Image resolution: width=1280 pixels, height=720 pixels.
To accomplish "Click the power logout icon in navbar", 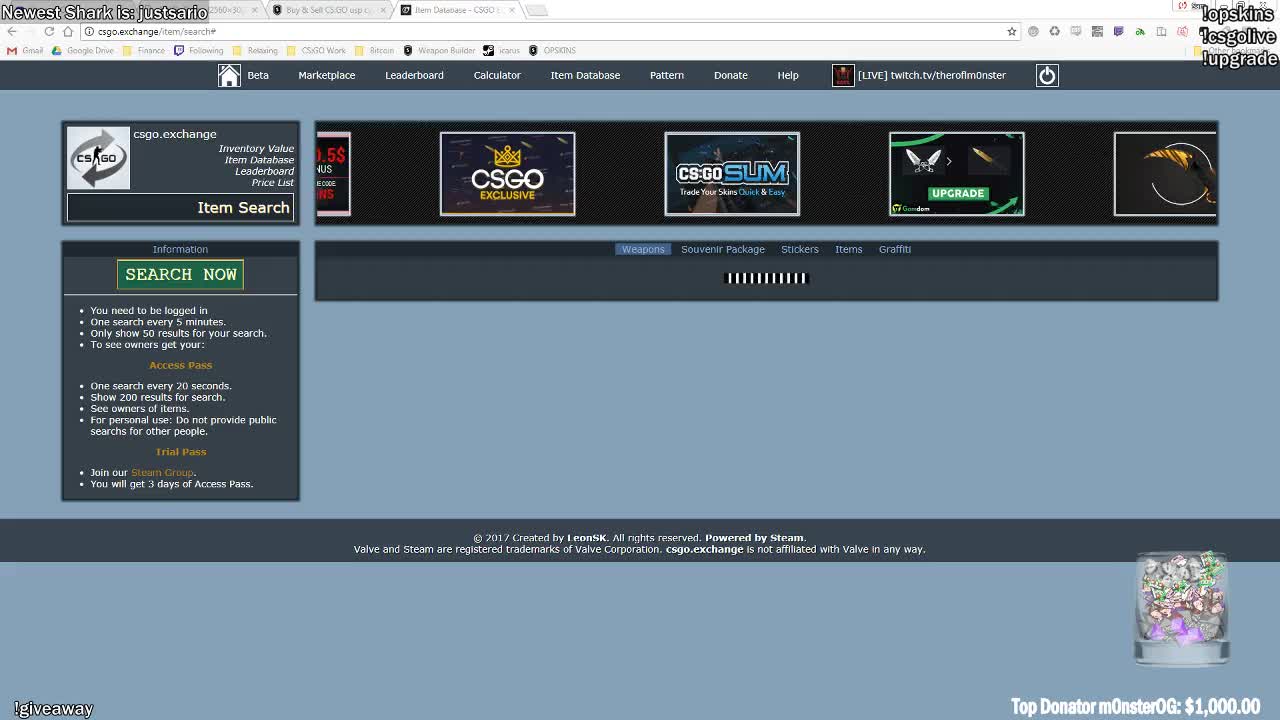I will coord(1047,75).
